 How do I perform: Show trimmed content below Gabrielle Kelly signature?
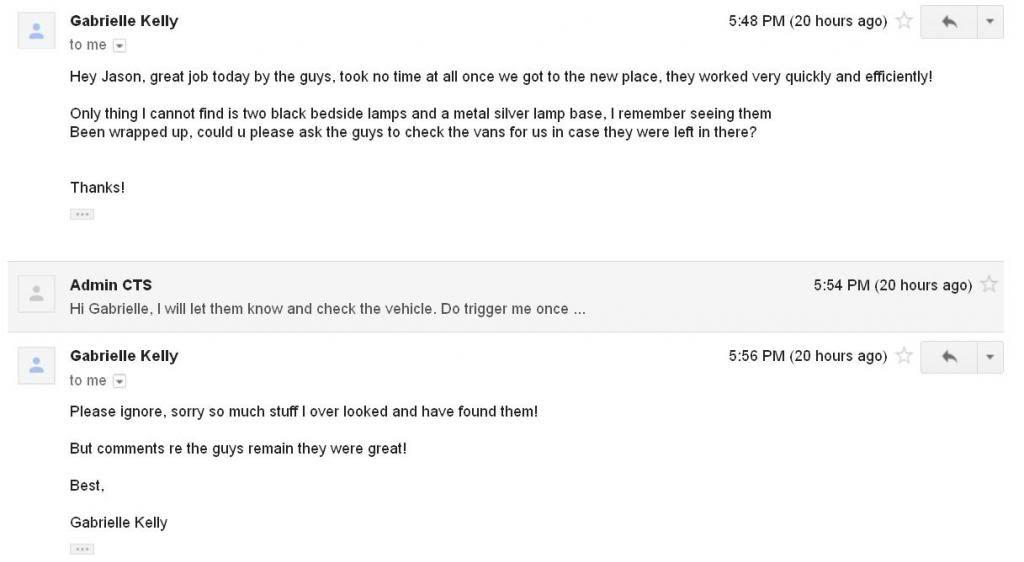click(82, 549)
